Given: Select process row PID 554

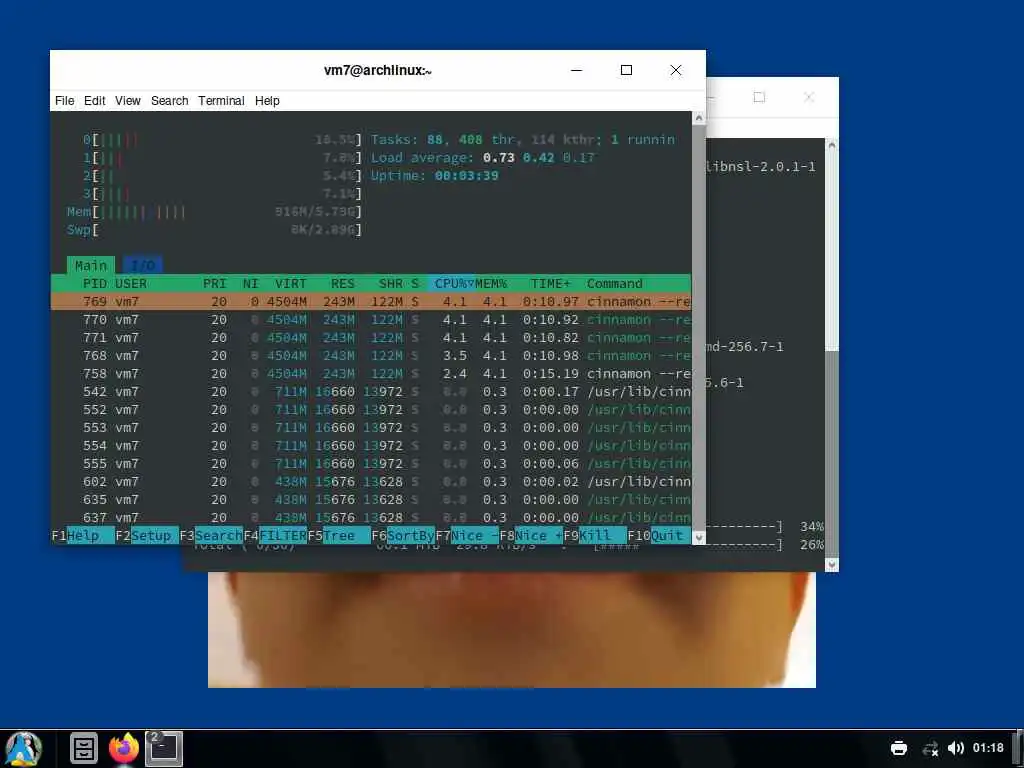Looking at the screenshot, I should pyautogui.click(x=370, y=445).
